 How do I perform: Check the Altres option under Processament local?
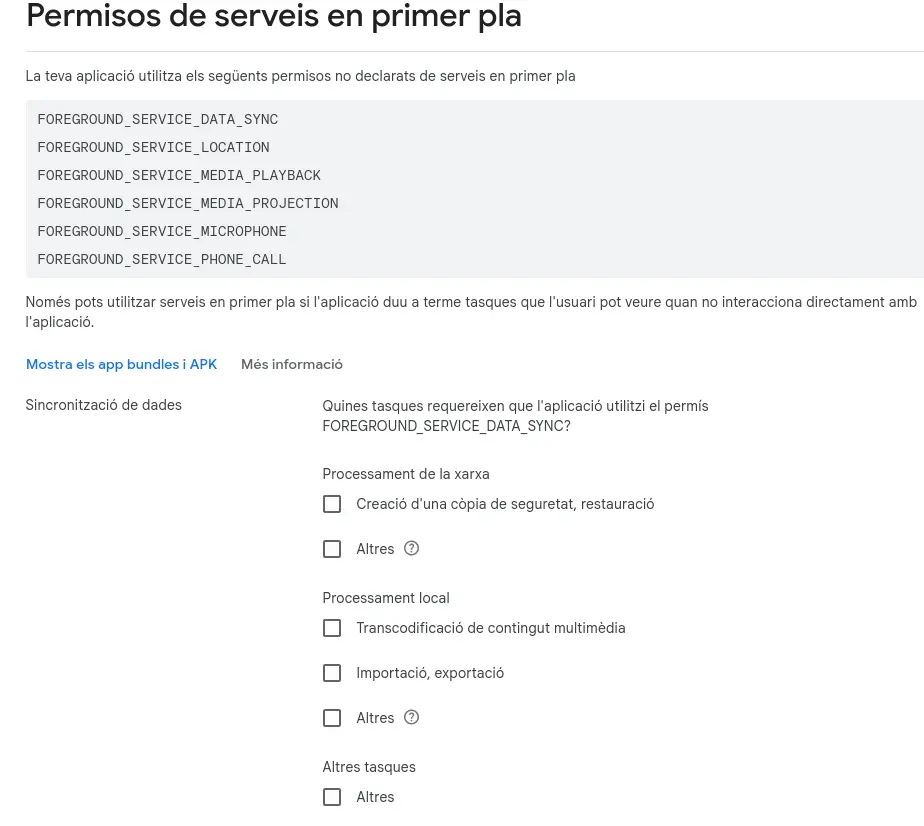(x=332, y=717)
